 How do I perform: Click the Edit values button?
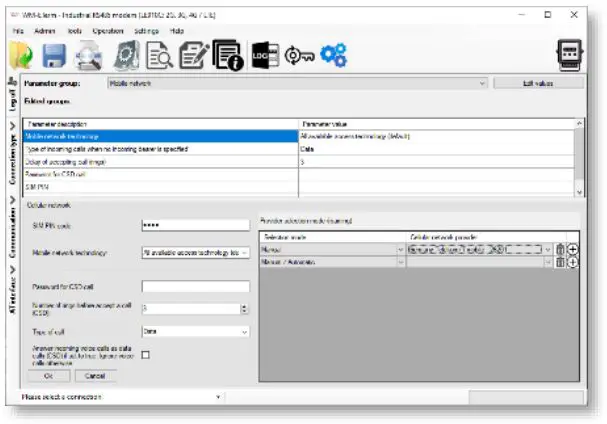pos(538,83)
